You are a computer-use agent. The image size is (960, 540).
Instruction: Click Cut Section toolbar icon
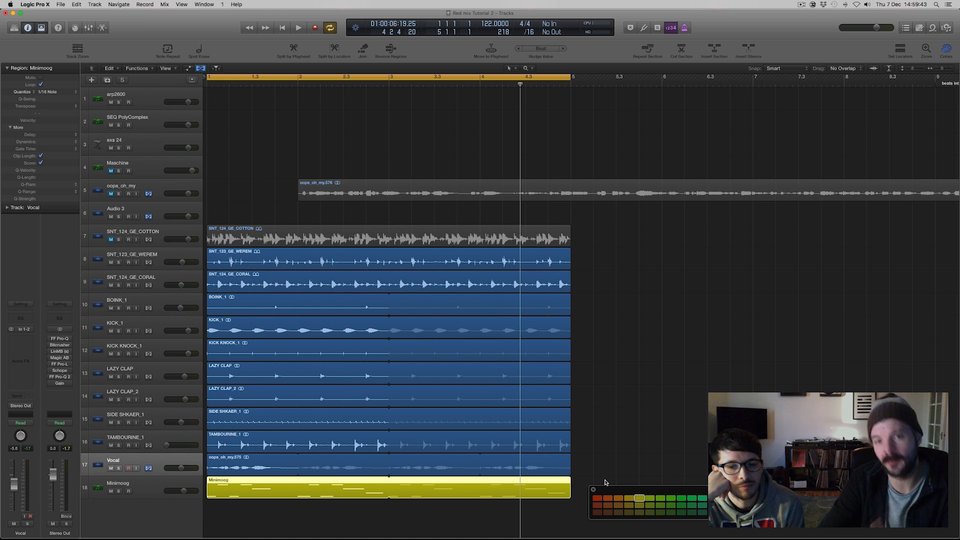(x=681, y=50)
